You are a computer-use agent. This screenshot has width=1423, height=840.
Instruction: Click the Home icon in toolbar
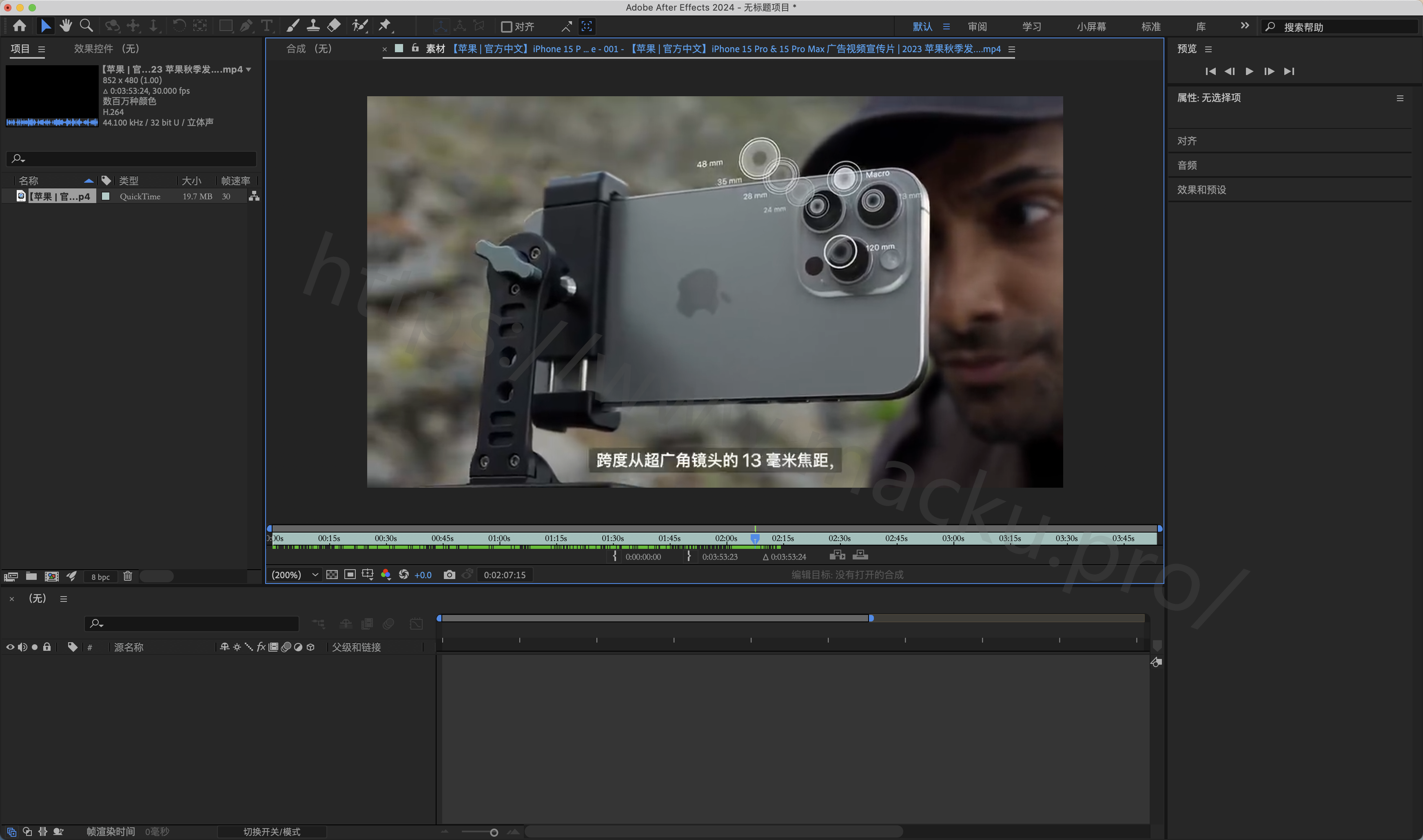coord(19,25)
